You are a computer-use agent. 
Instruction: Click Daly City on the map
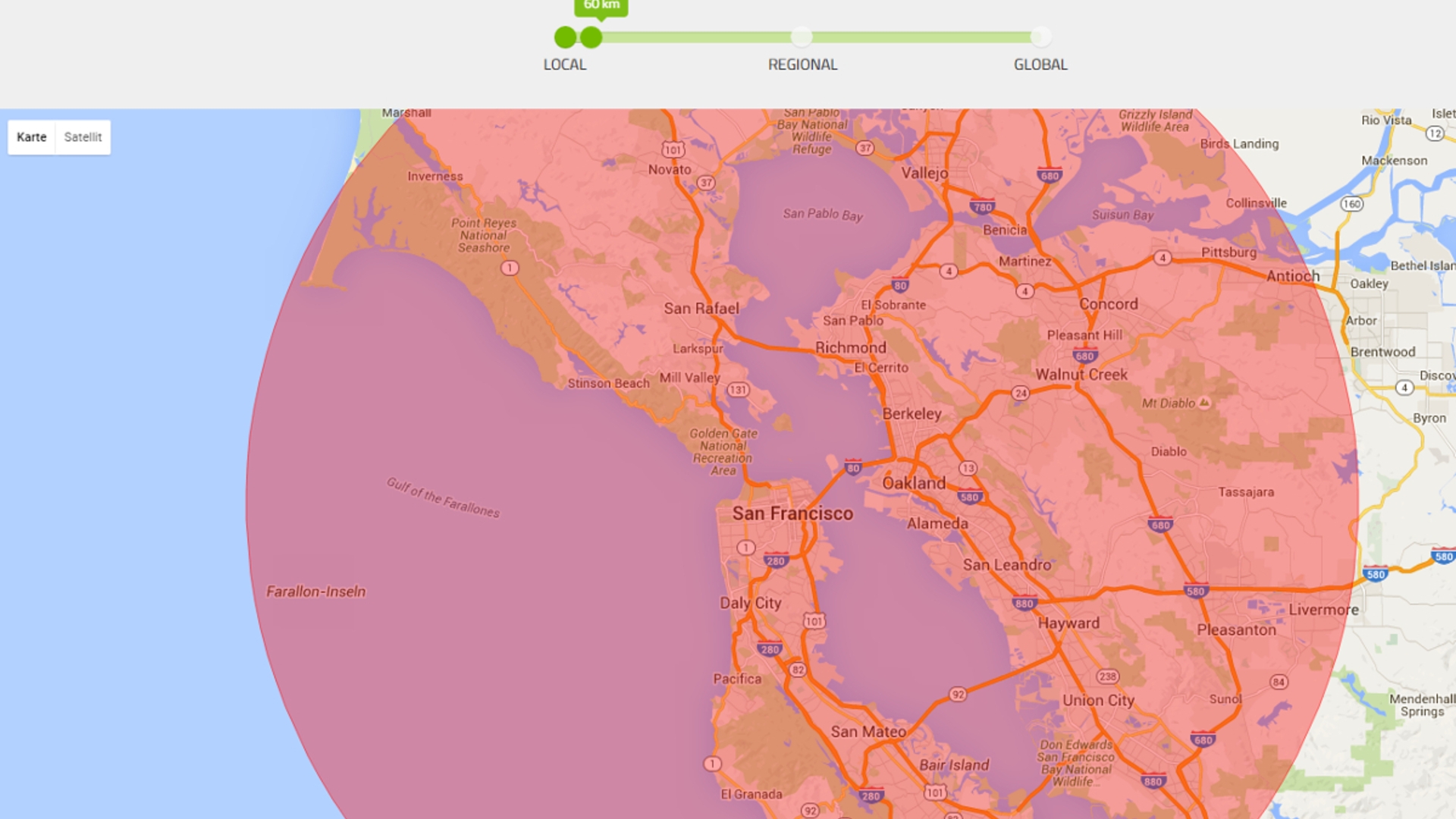pos(750,603)
